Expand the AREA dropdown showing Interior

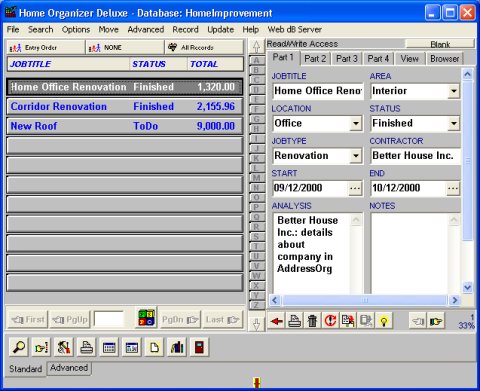click(x=454, y=91)
